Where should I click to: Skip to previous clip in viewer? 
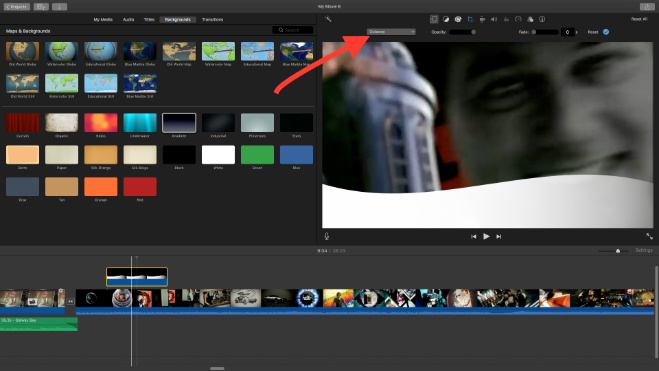pyautogui.click(x=474, y=237)
